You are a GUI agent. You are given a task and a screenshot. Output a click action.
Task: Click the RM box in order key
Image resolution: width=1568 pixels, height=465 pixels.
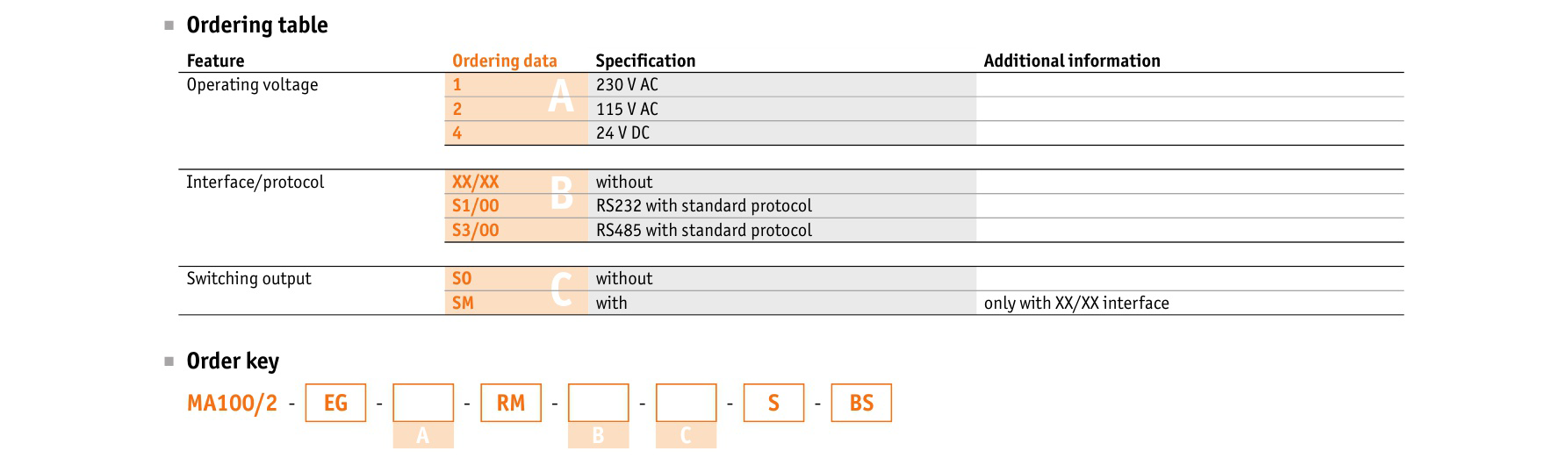[511, 403]
